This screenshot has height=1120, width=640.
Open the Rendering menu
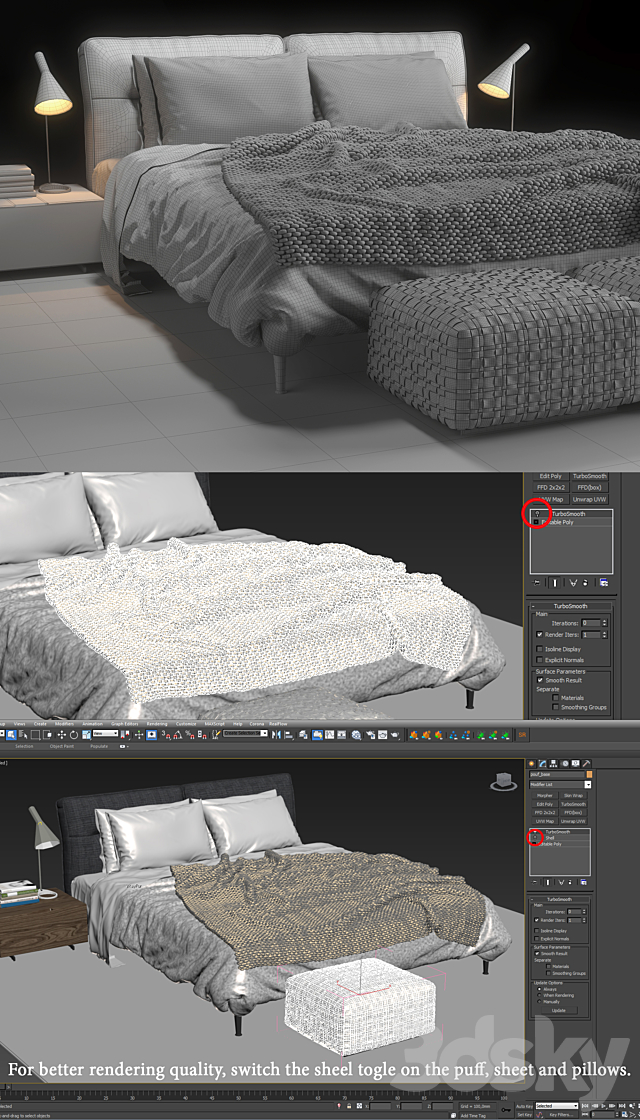tap(156, 724)
